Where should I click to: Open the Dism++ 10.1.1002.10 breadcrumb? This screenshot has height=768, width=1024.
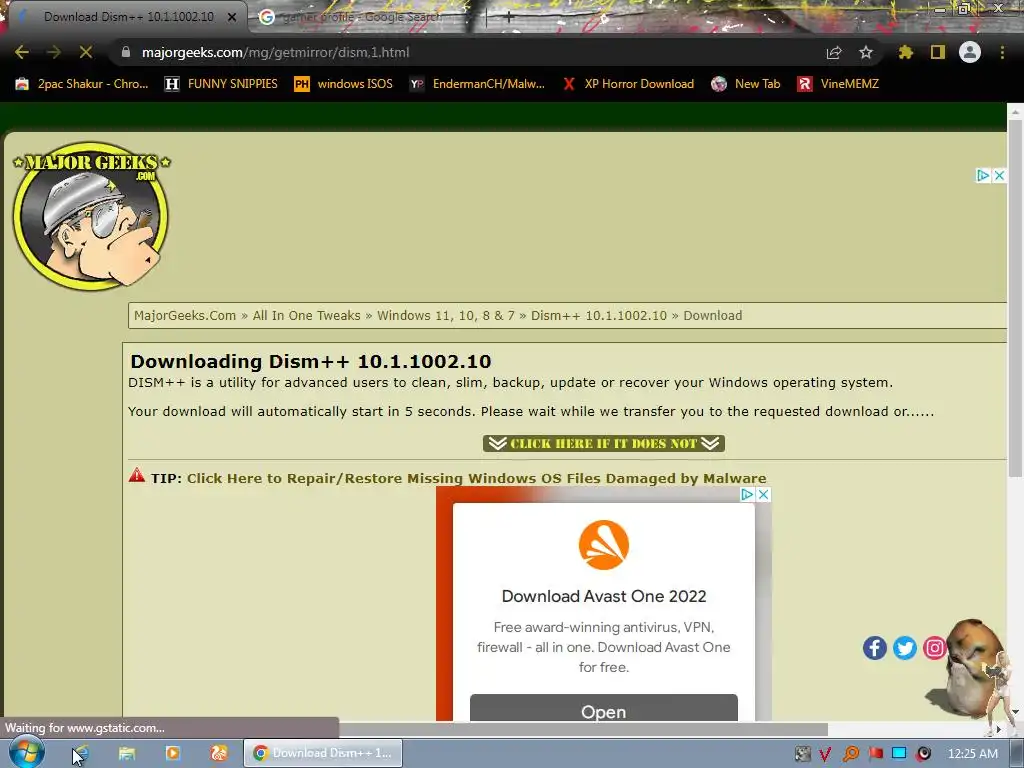pos(599,315)
